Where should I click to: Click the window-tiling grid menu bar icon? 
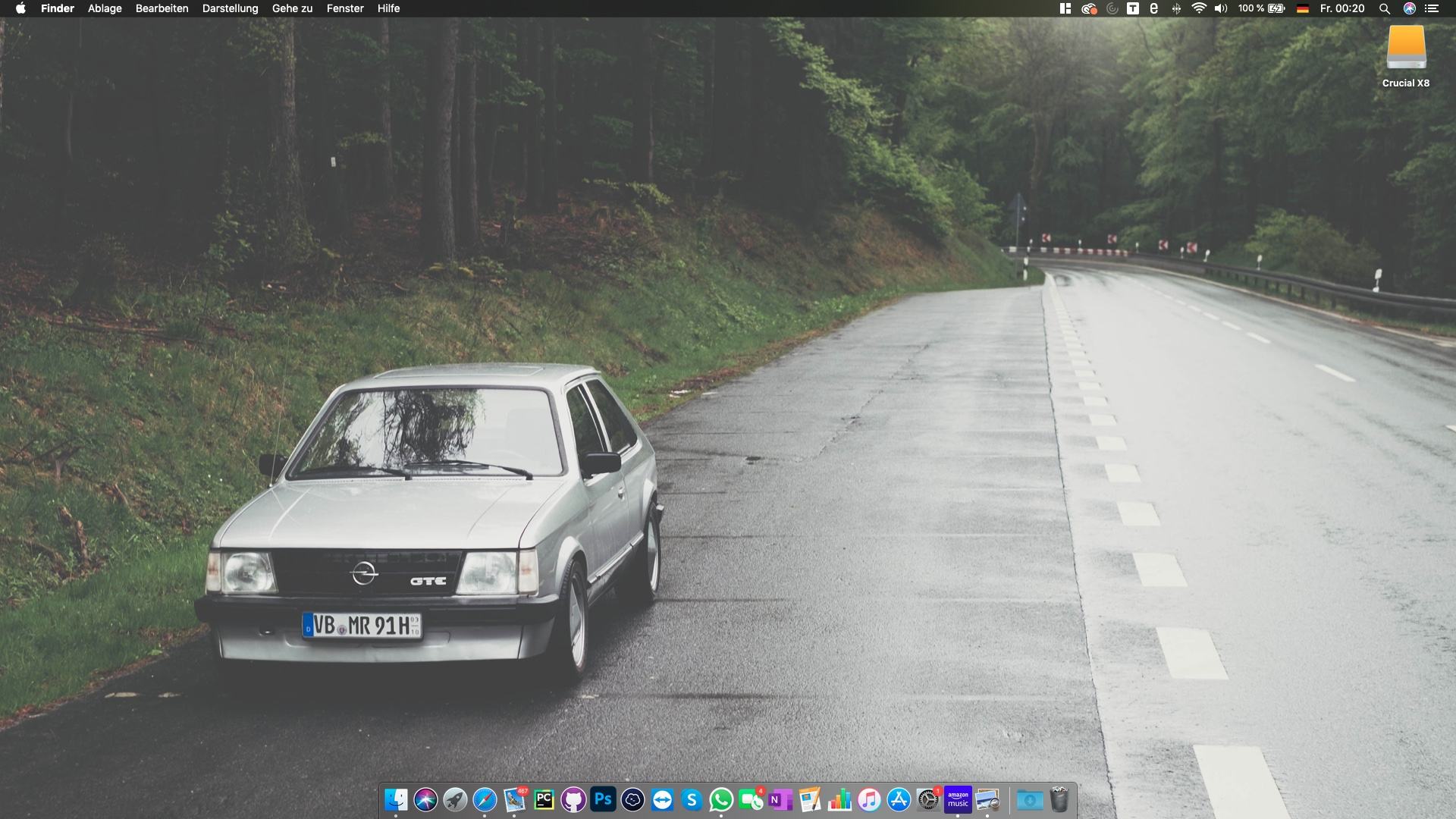click(1065, 8)
